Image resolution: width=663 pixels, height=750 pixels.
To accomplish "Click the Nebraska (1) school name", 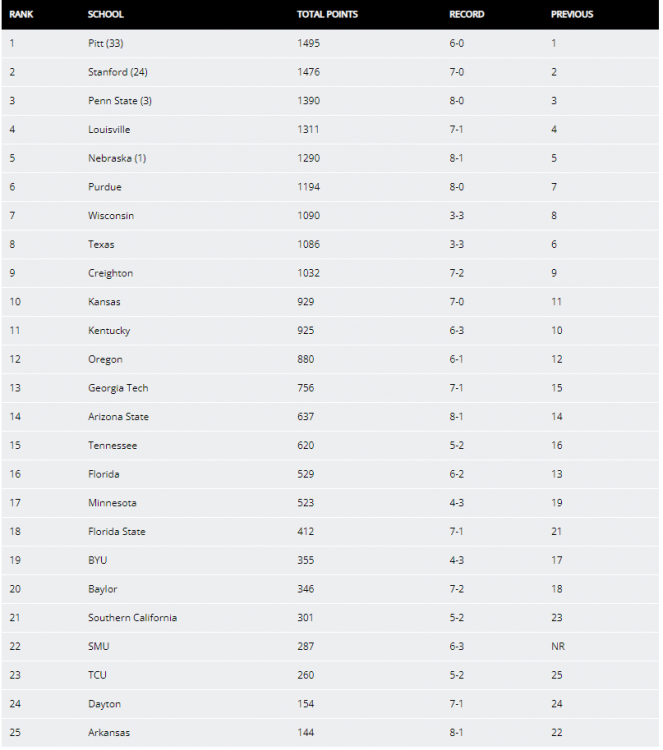I will point(118,158).
